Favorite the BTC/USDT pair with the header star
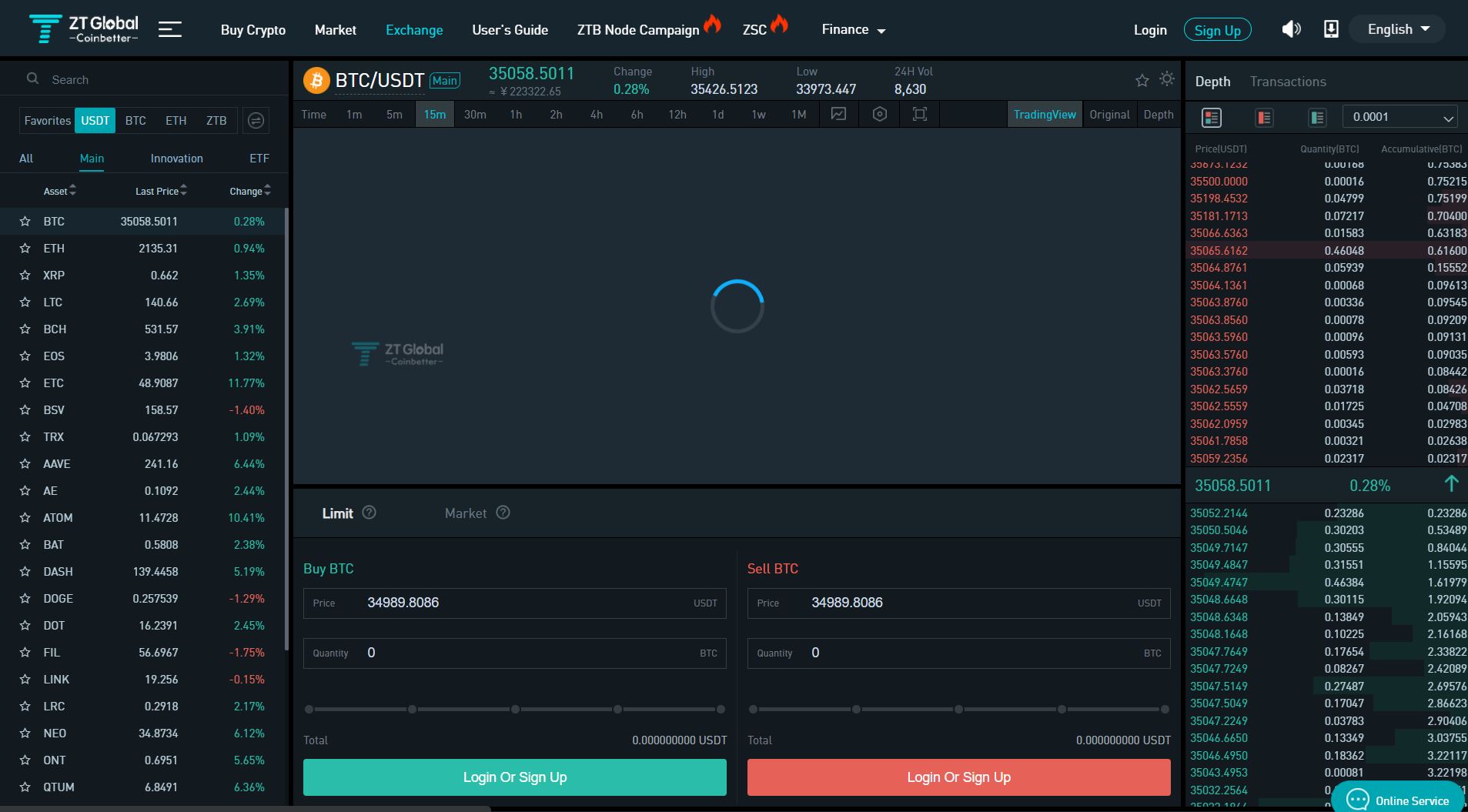The image size is (1468, 812). [1142, 80]
